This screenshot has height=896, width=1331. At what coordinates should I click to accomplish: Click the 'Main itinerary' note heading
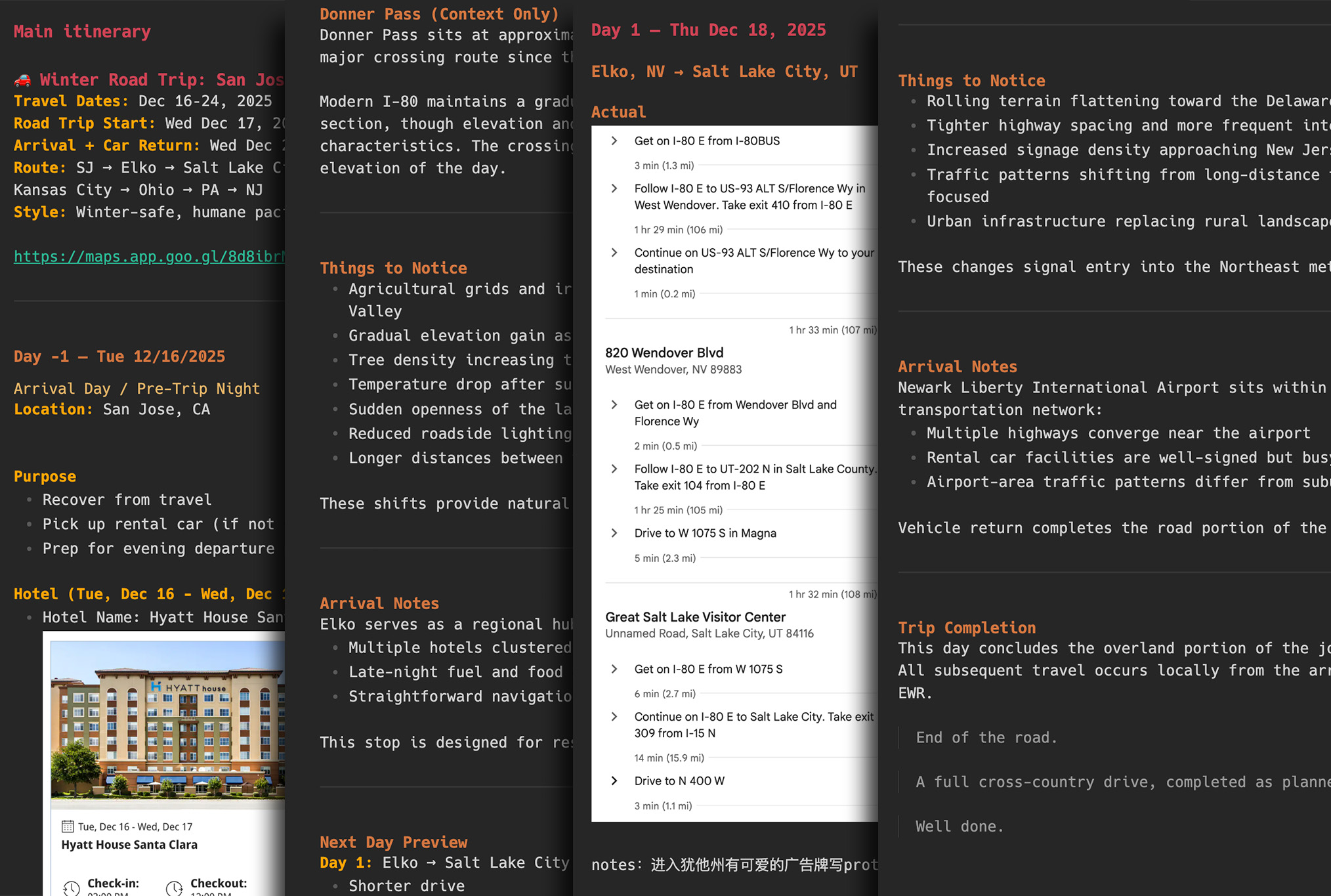tap(82, 32)
